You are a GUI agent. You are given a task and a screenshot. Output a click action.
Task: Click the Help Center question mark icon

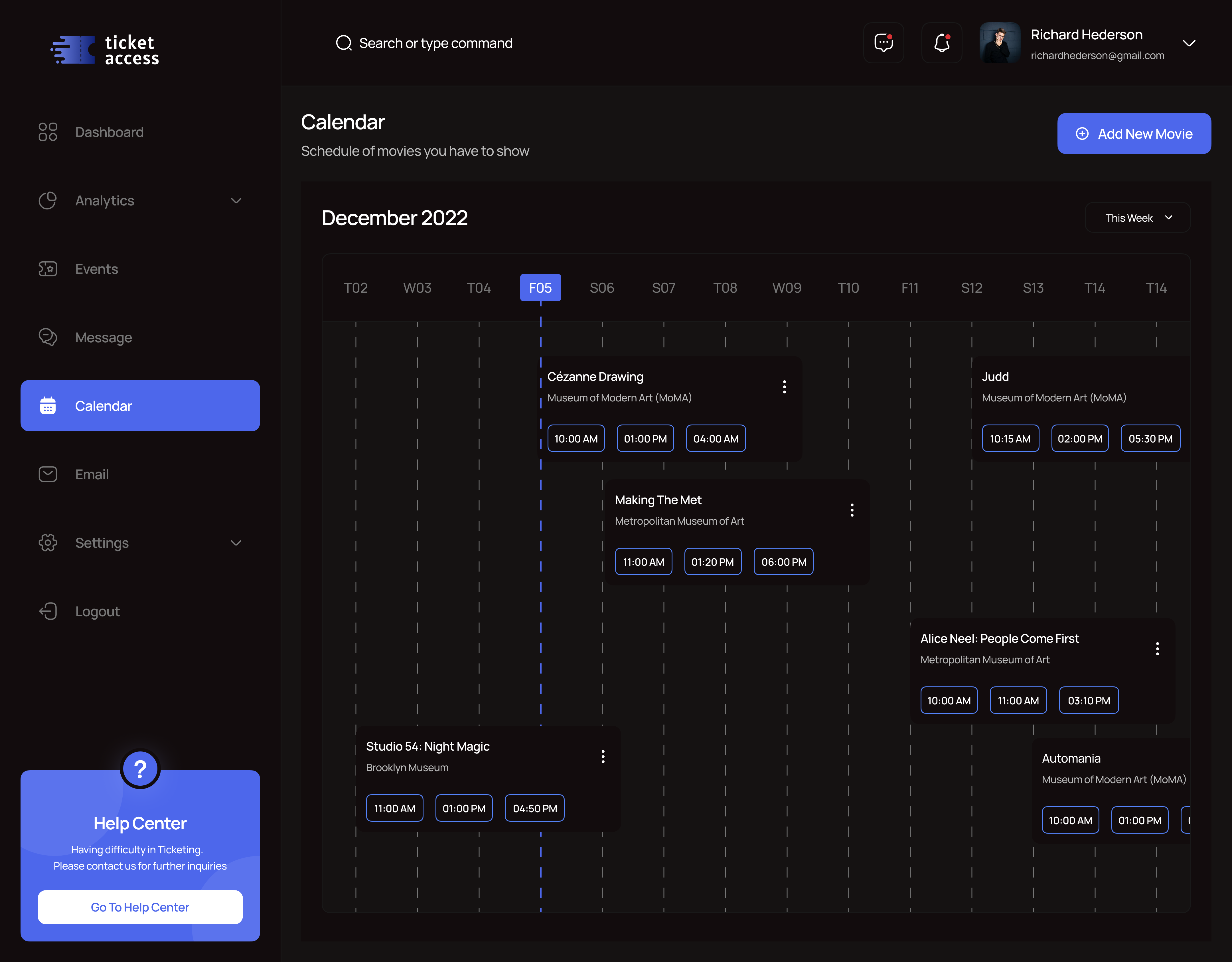click(x=141, y=769)
